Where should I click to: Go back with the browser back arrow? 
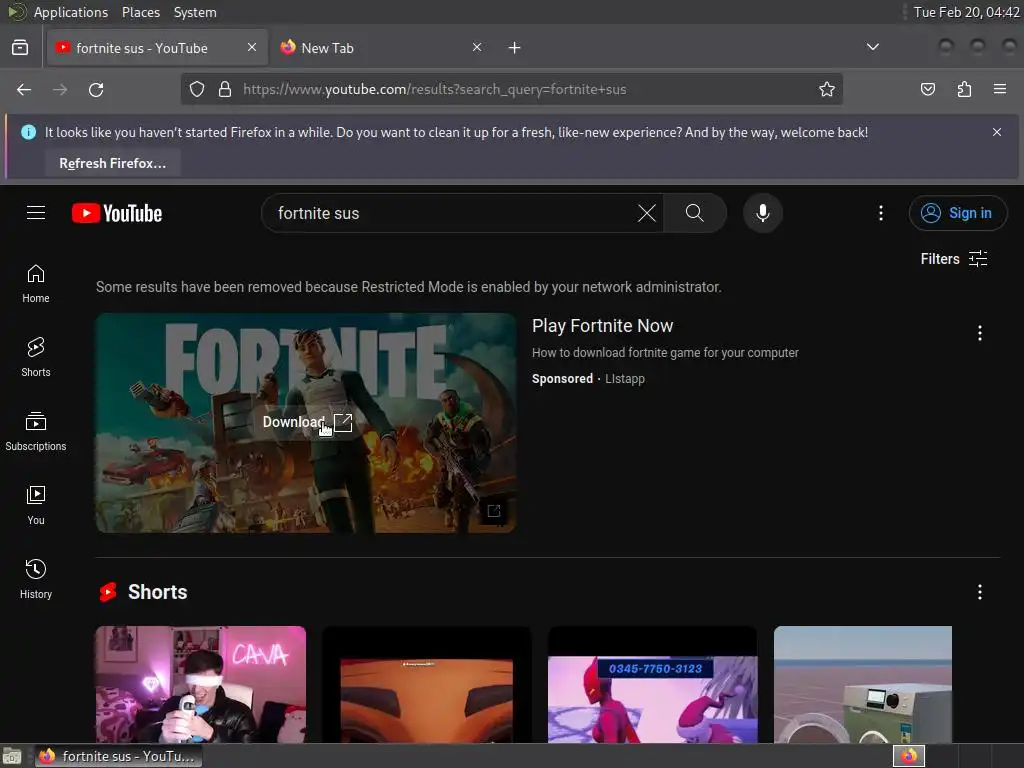tap(24, 89)
